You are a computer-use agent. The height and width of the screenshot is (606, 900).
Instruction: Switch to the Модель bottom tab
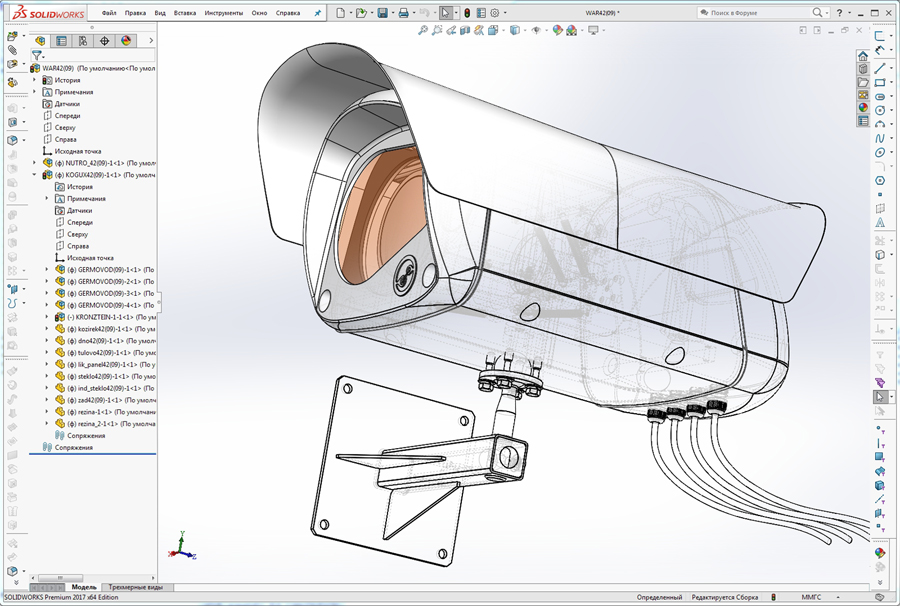(x=84, y=587)
